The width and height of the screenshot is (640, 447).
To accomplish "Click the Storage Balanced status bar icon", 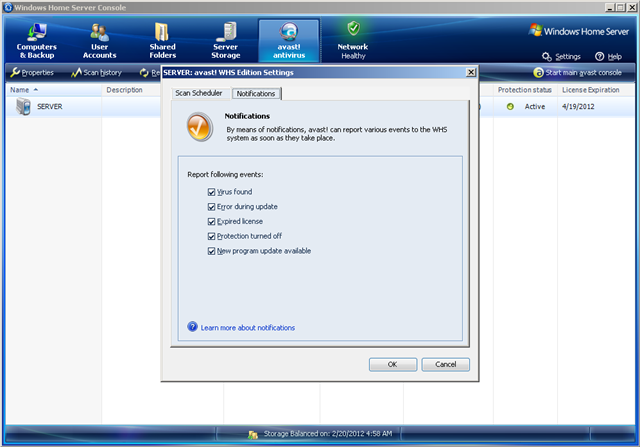I will (x=253, y=434).
